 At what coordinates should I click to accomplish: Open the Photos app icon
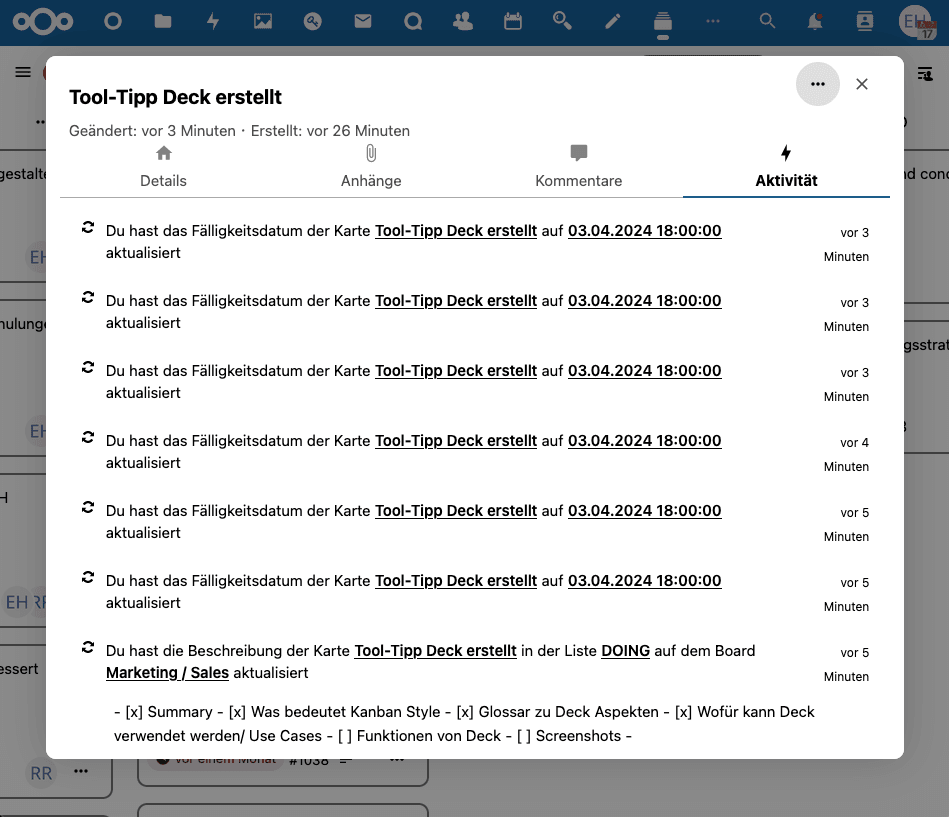pos(263,21)
